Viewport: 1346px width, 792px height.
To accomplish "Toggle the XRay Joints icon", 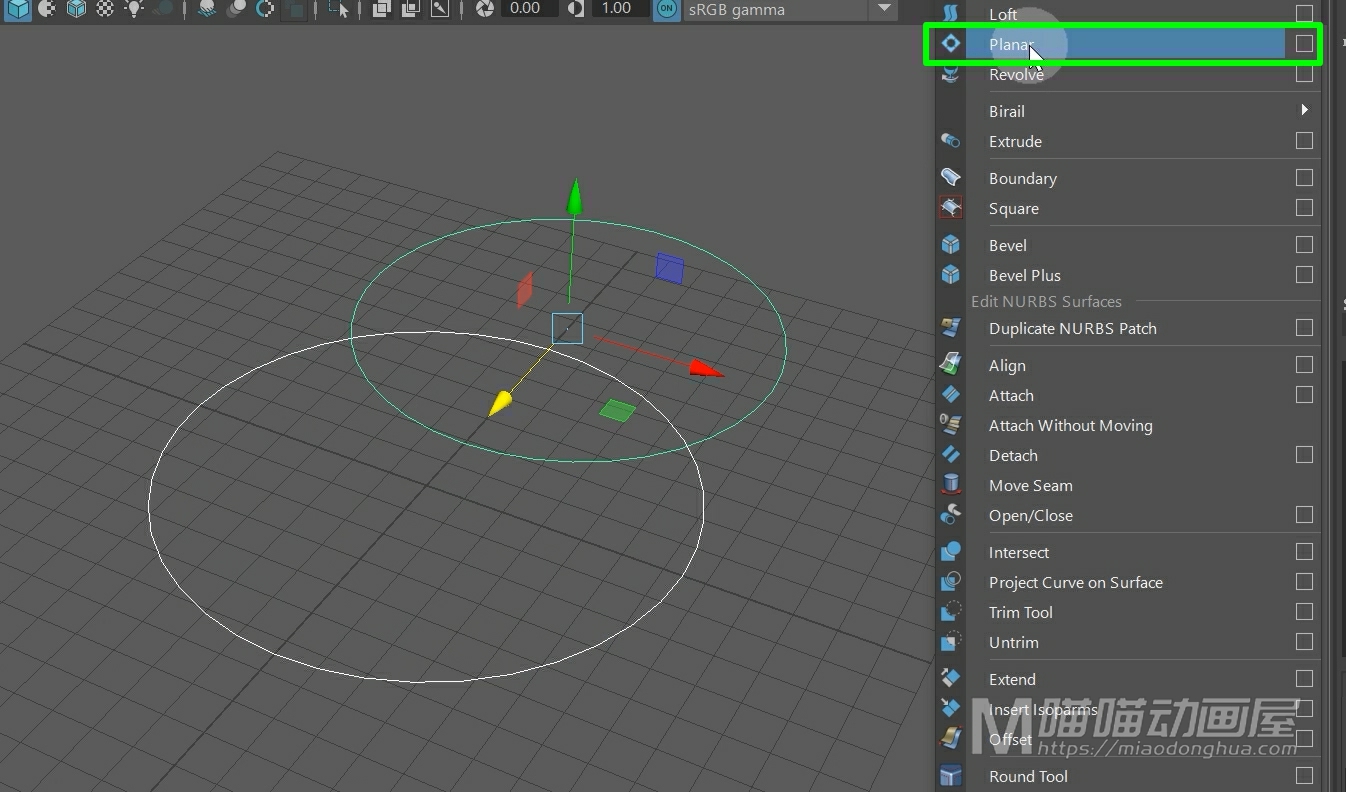I will 440,9.
